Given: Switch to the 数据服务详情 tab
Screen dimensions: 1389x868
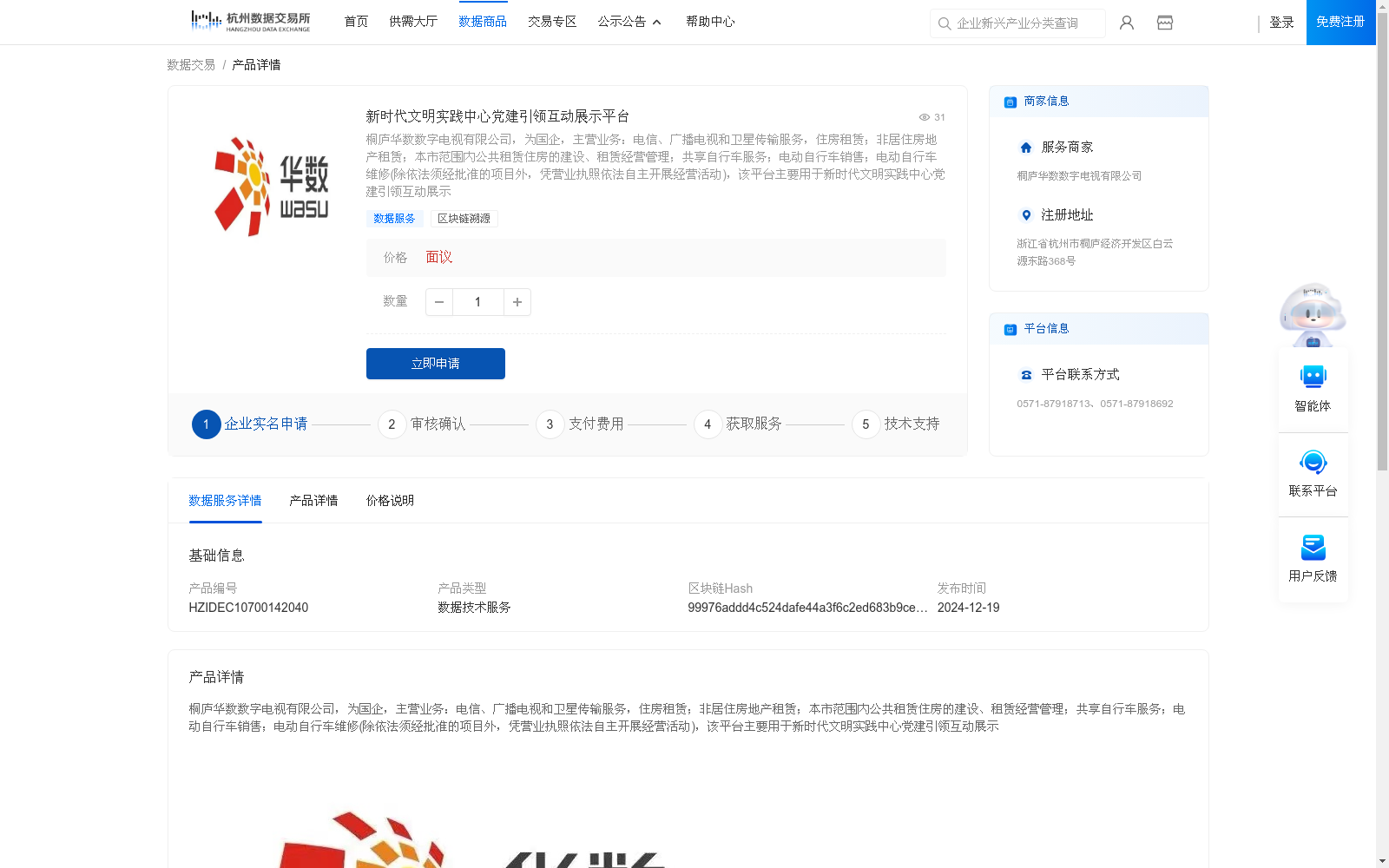Looking at the screenshot, I should point(225,501).
